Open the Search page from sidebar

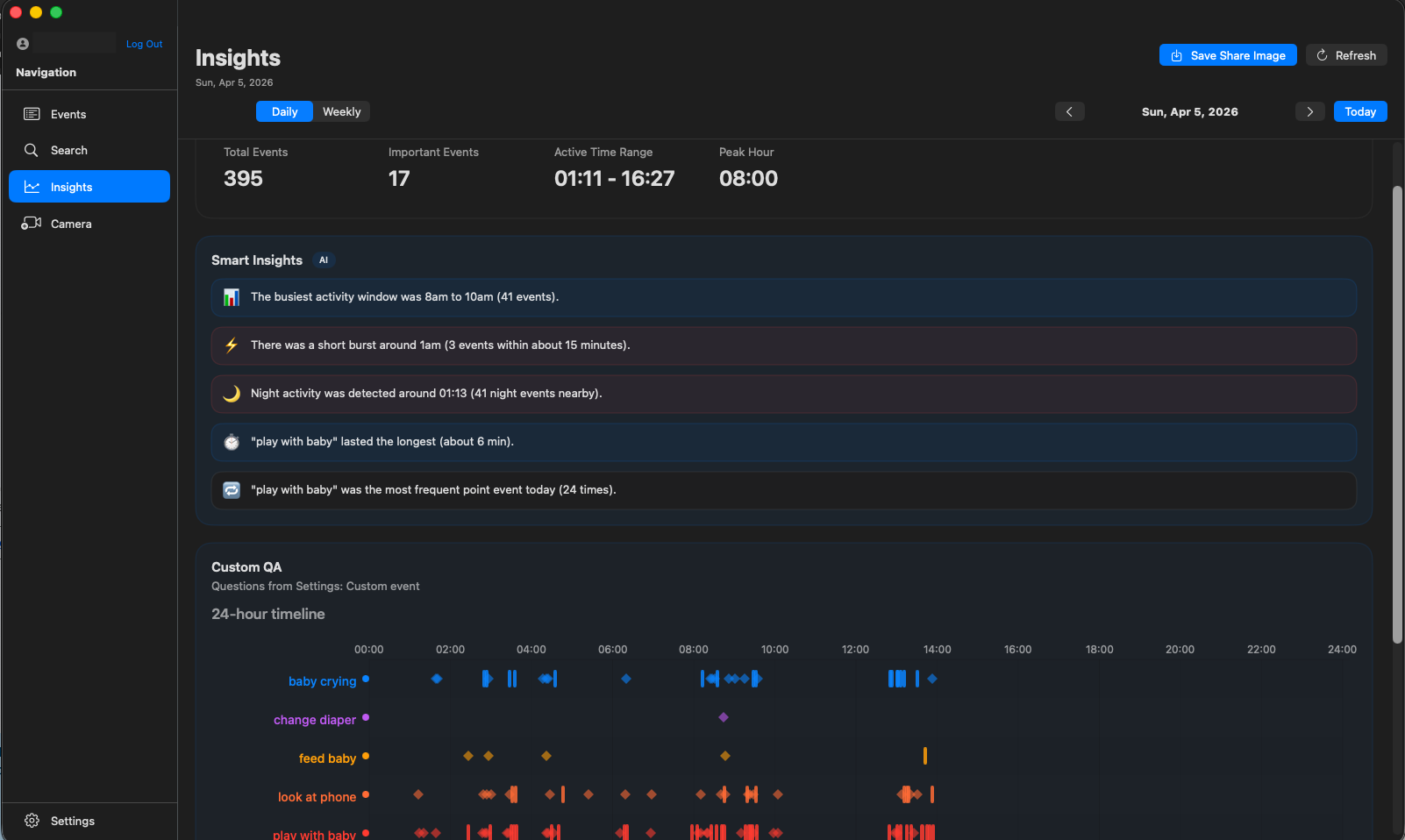[x=89, y=150]
